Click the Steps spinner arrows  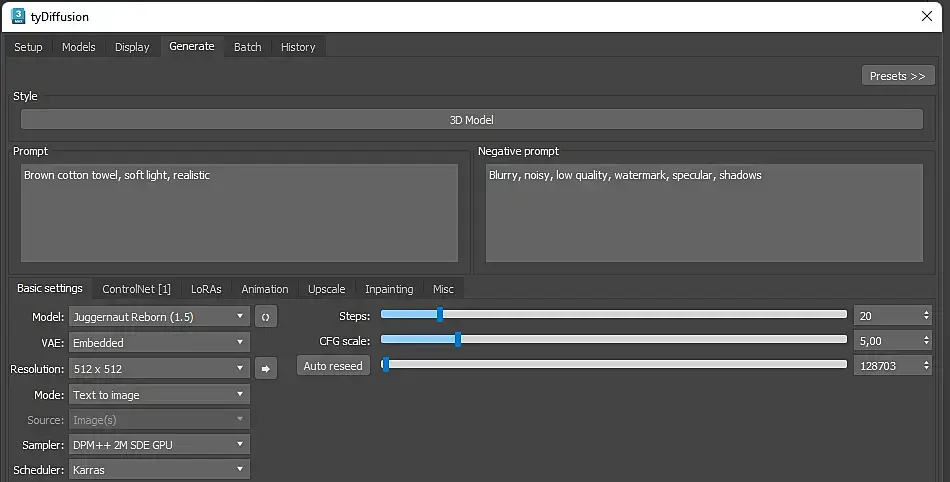pos(926,315)
